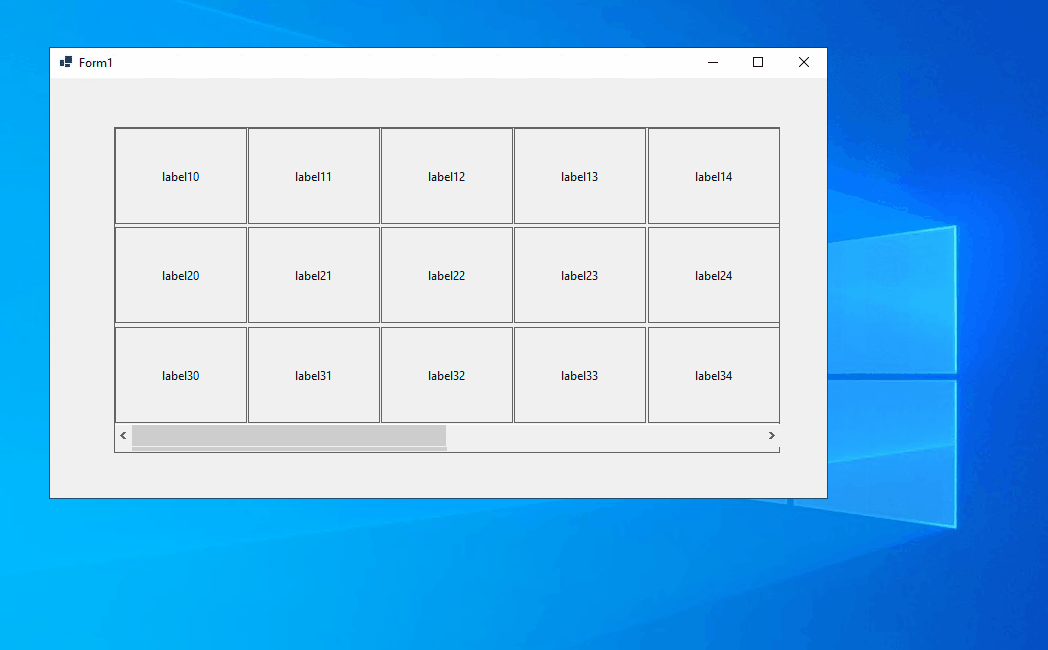This screenshot has width=1048, height=650.
Task: Click the left scroll arrow of horizontal scrollbar
Action: (x=123, y=436)
